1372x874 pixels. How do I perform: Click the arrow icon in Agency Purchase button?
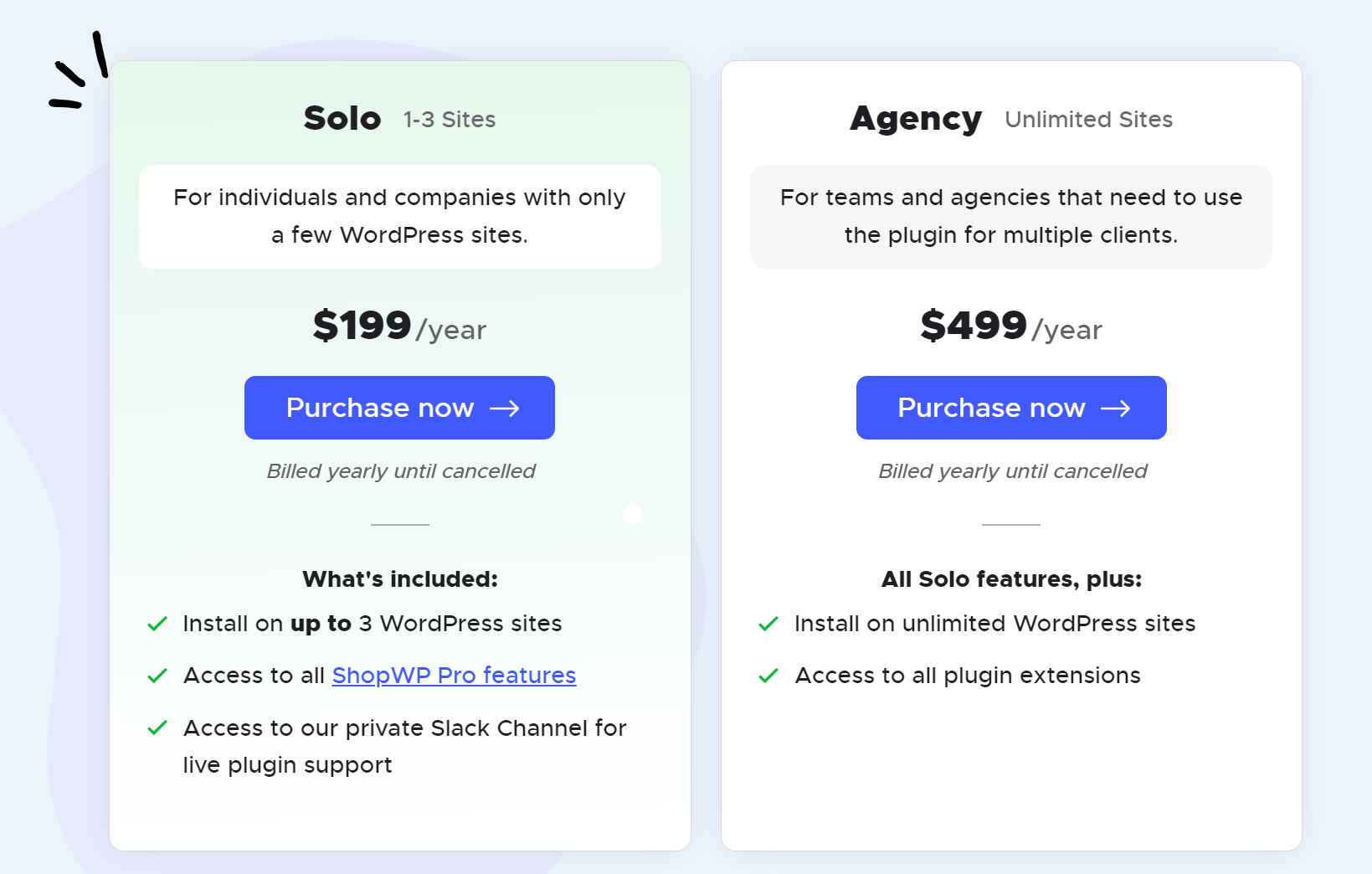[1116, 409]
